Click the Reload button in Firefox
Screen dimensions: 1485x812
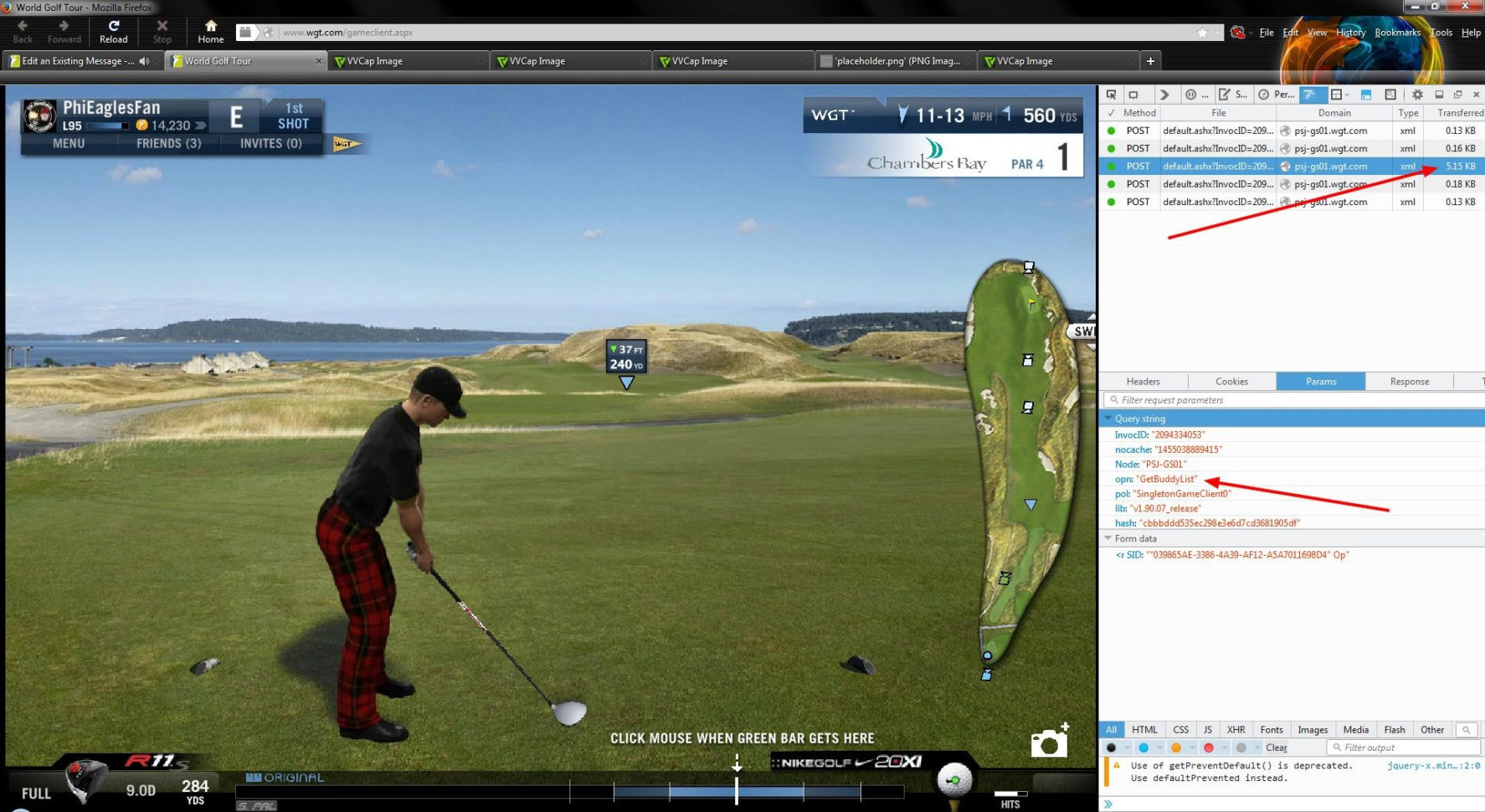114,32
